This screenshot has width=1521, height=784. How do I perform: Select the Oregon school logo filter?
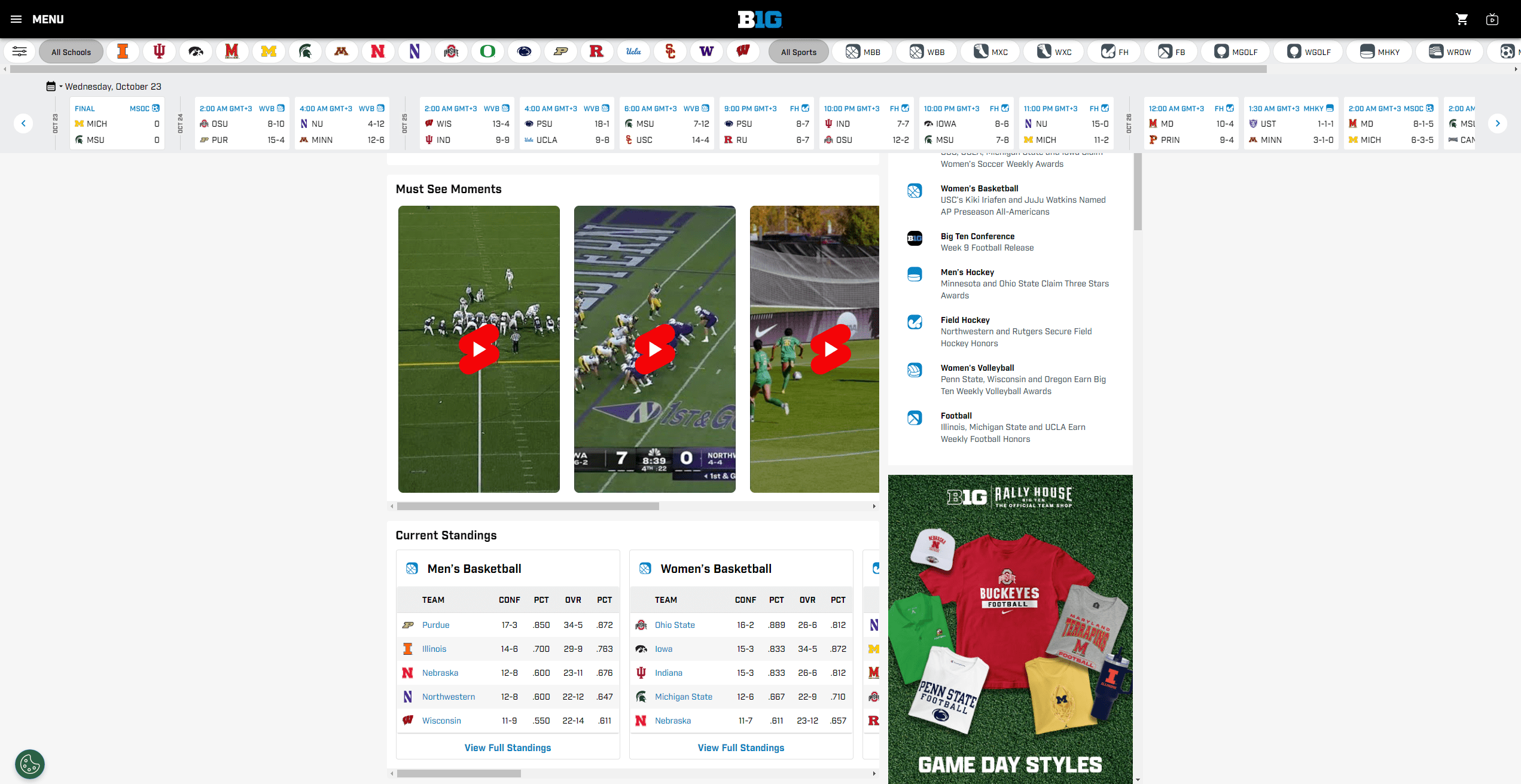click(x=487, y=51)
